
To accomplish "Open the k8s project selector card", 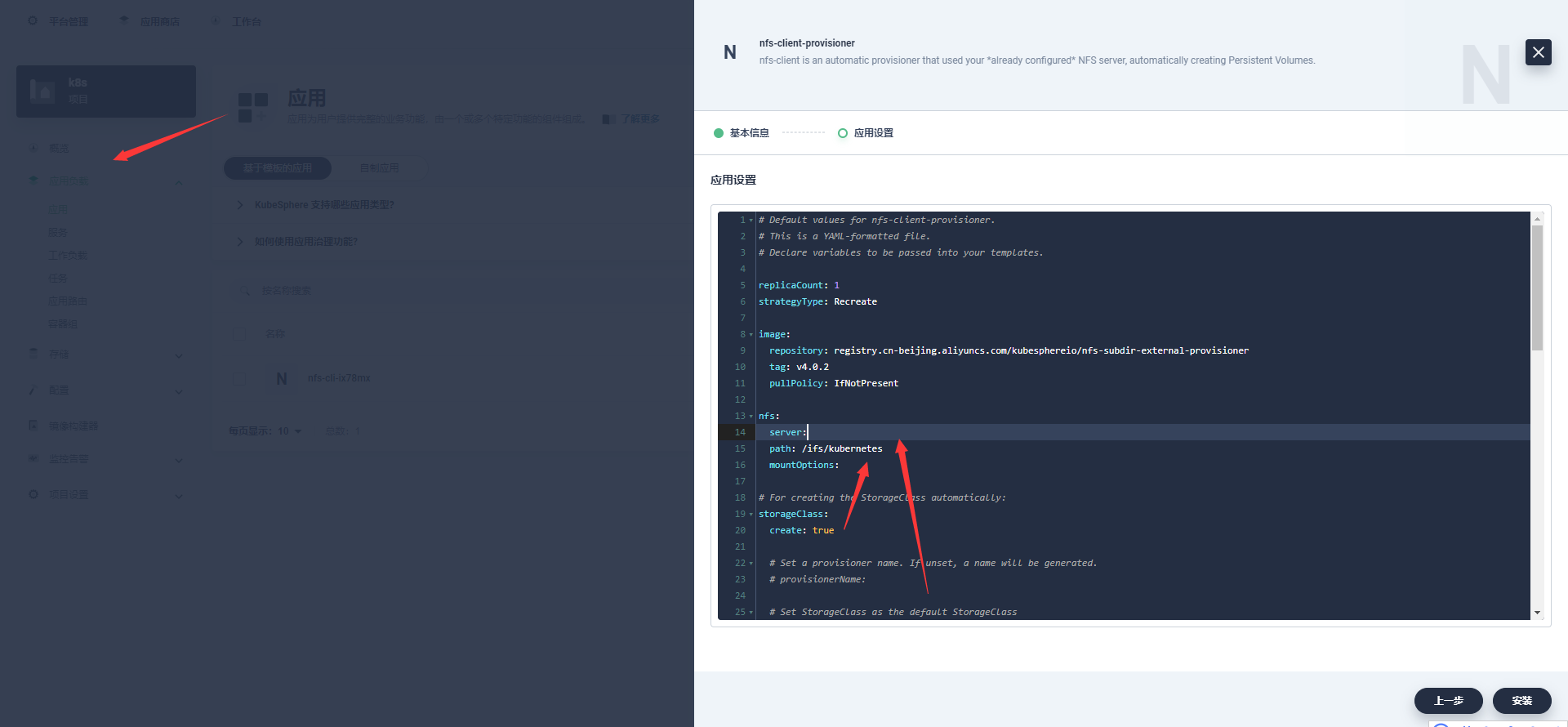I will pos(106,91).
